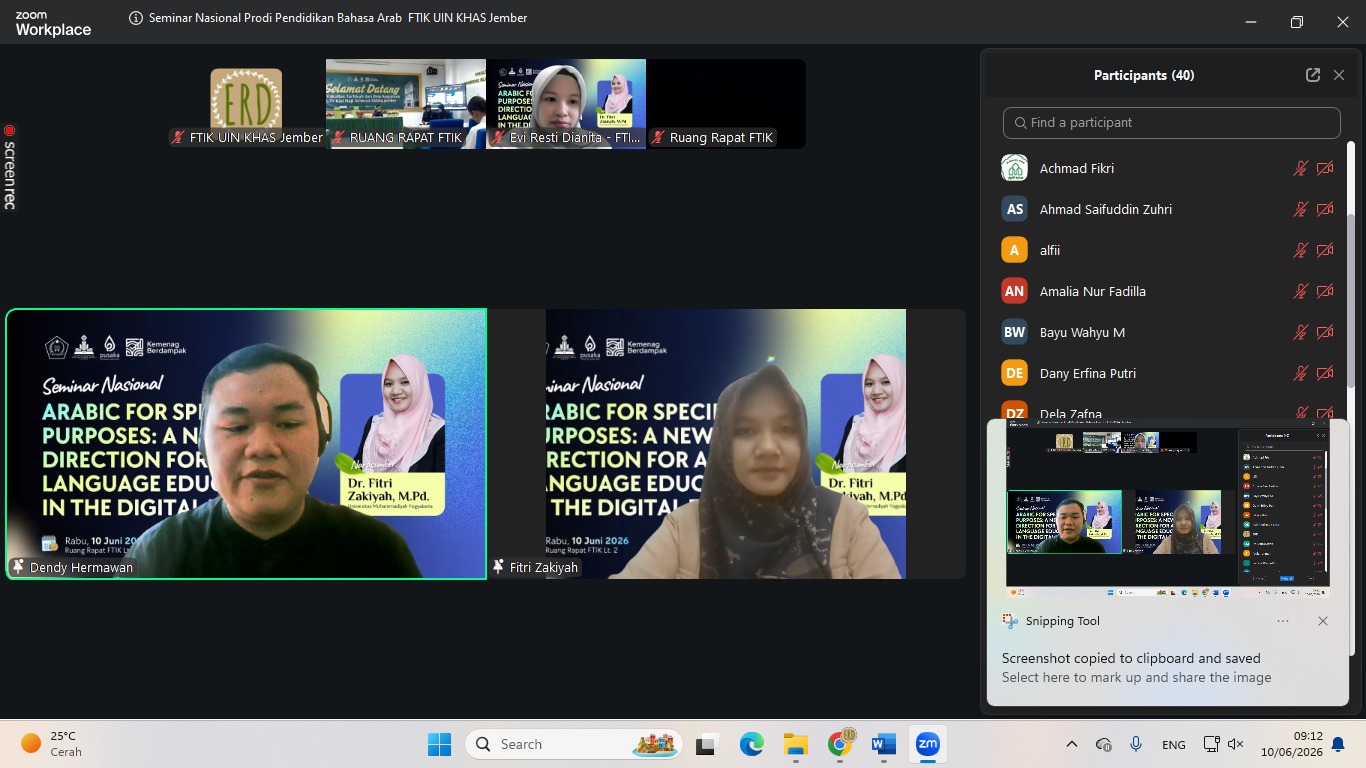Select participant Achmad Fikri
This screenshot has height=768, width=1366.
pos(1170,168)
